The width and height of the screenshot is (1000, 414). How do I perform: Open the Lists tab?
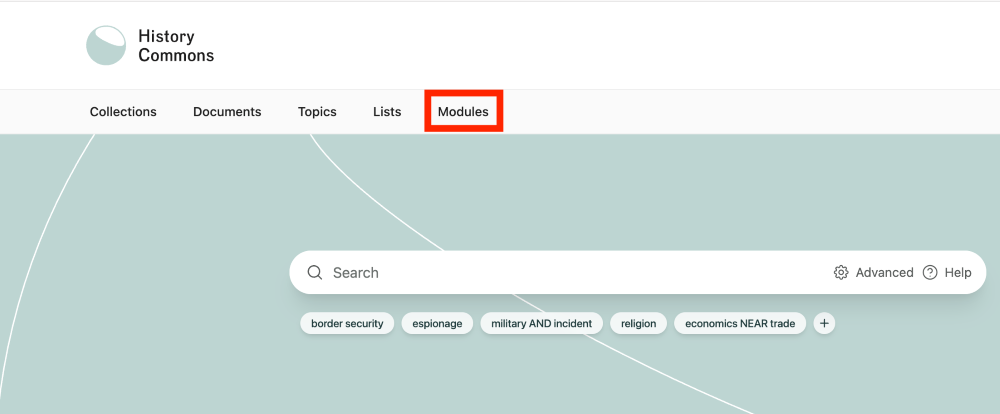pyautogui.click(x=387, y=112)
